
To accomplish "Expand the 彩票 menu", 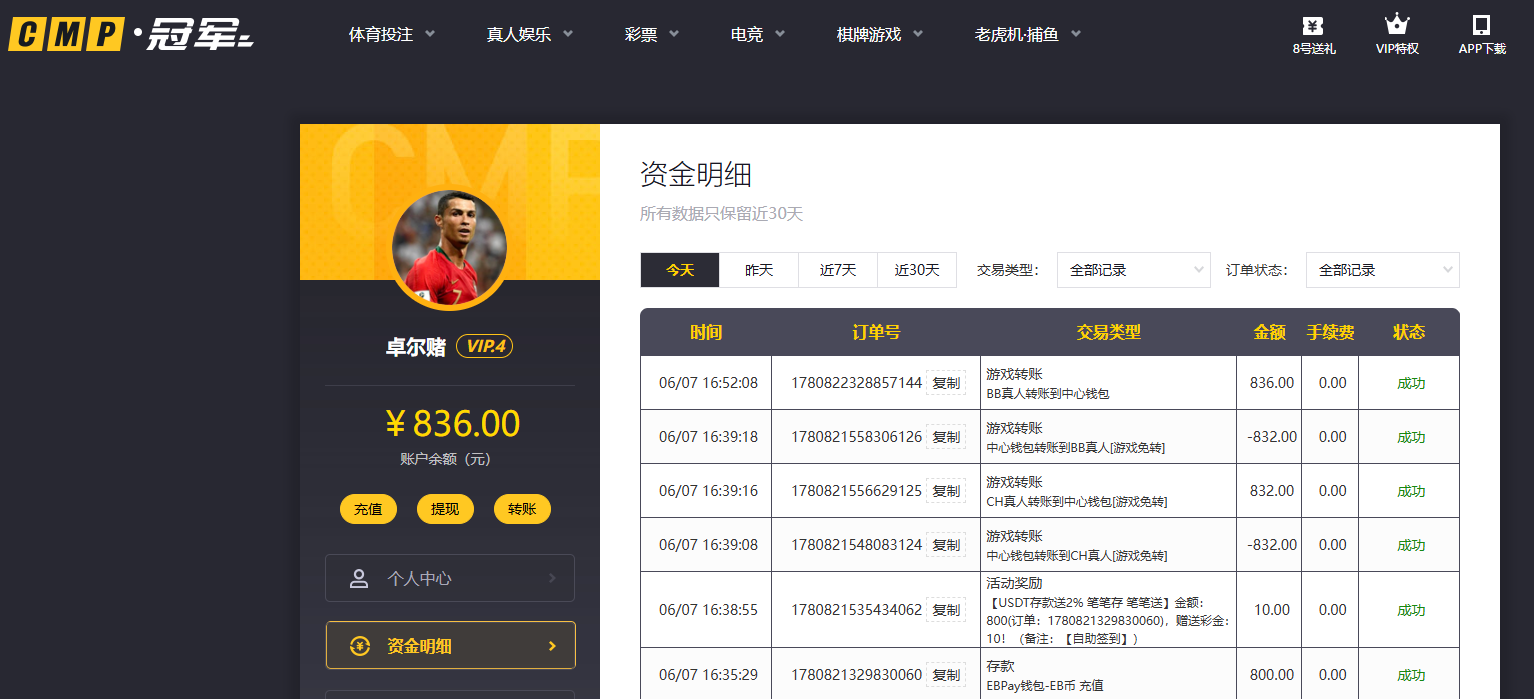I will pyautogui.click(x=652, y=34).
